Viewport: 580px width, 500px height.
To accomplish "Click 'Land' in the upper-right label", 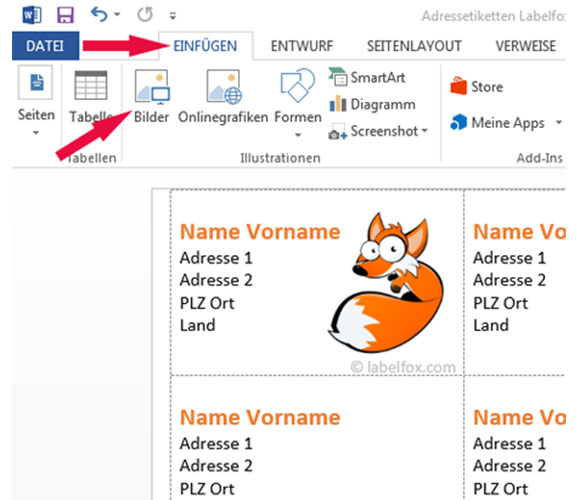I will pyautogui.click(x=491, y=325).
